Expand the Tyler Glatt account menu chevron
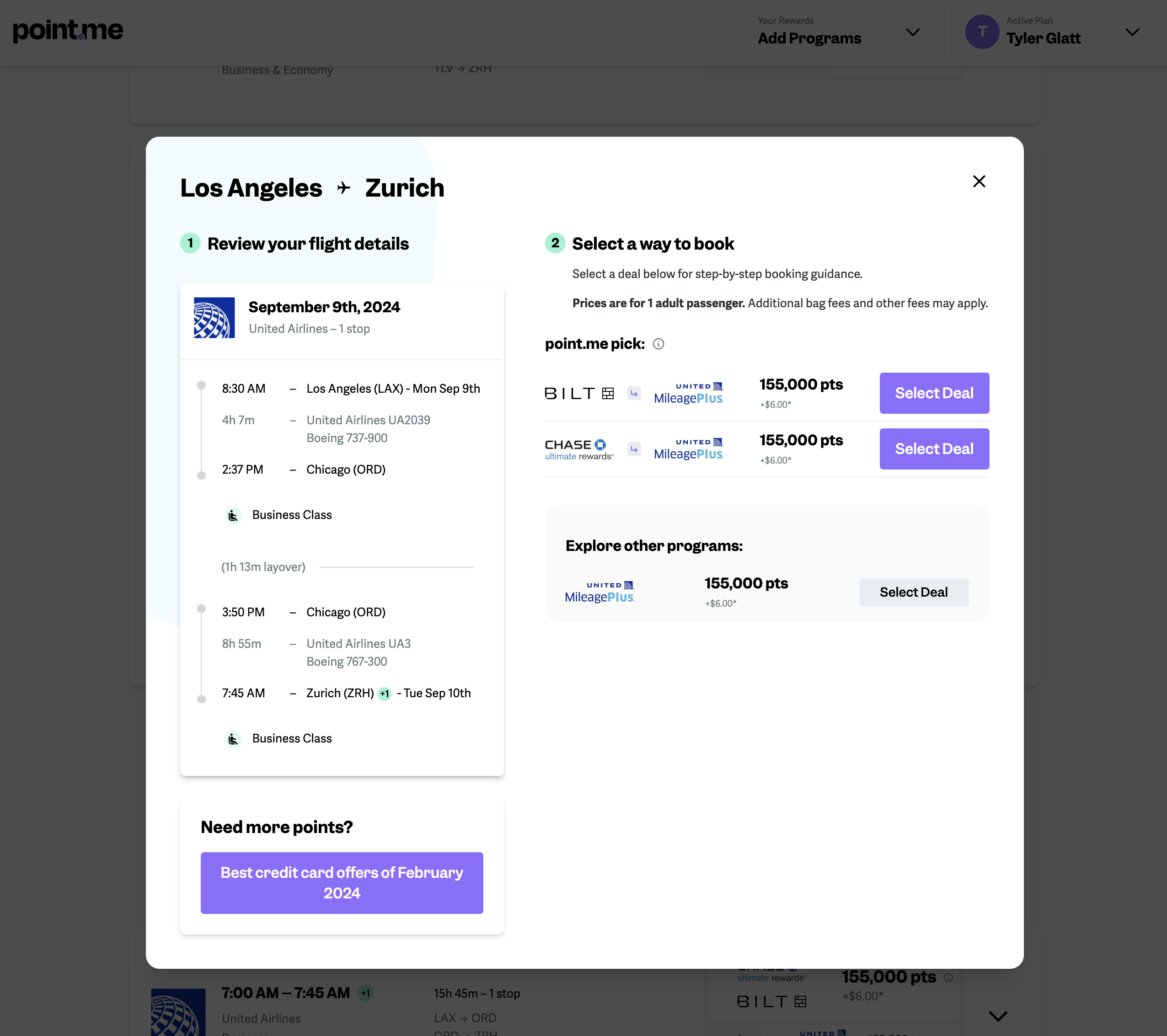The height and width of the screenshot is (1036, 1167). tap(1132, 32)
